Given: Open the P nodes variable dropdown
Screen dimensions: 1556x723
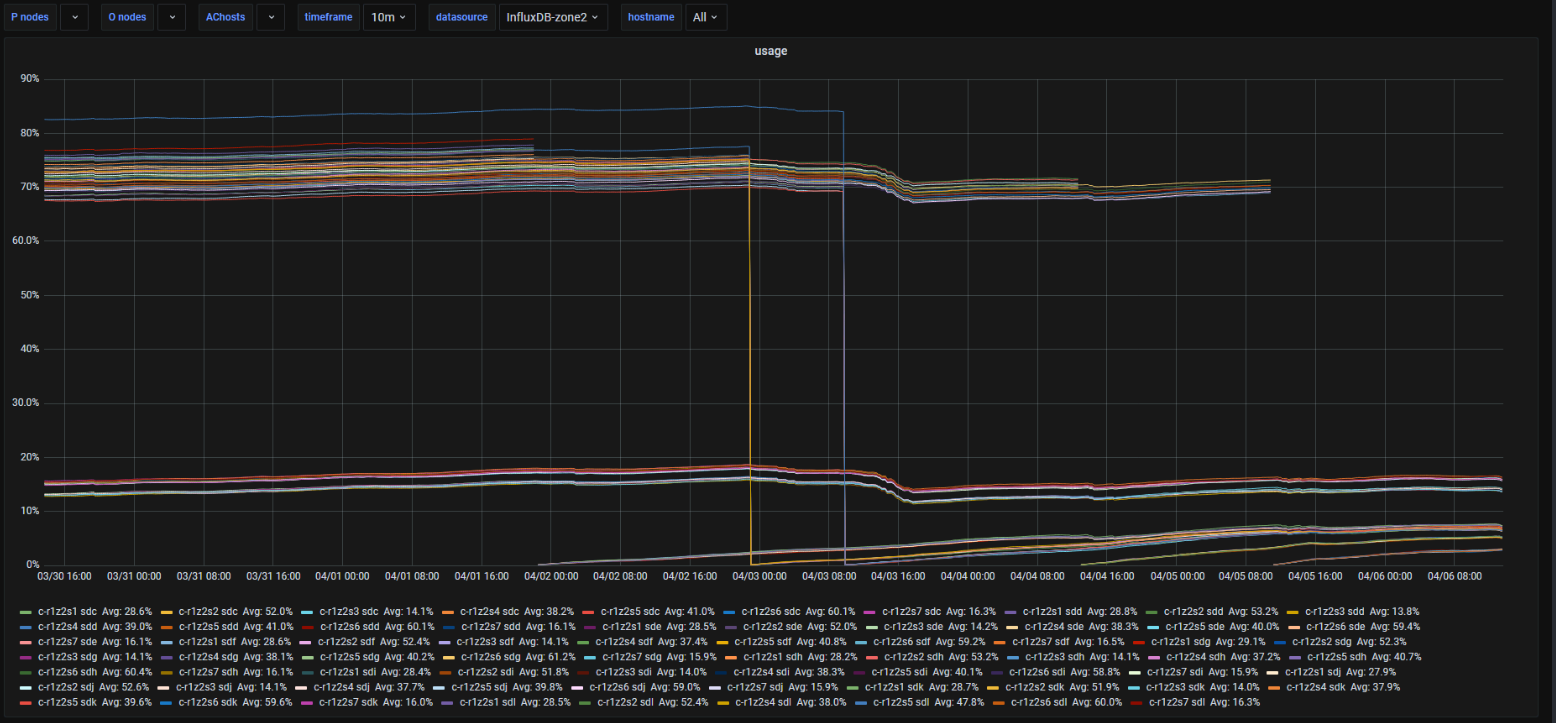Looking at the screenshot, I should click(x=74, y=17).
